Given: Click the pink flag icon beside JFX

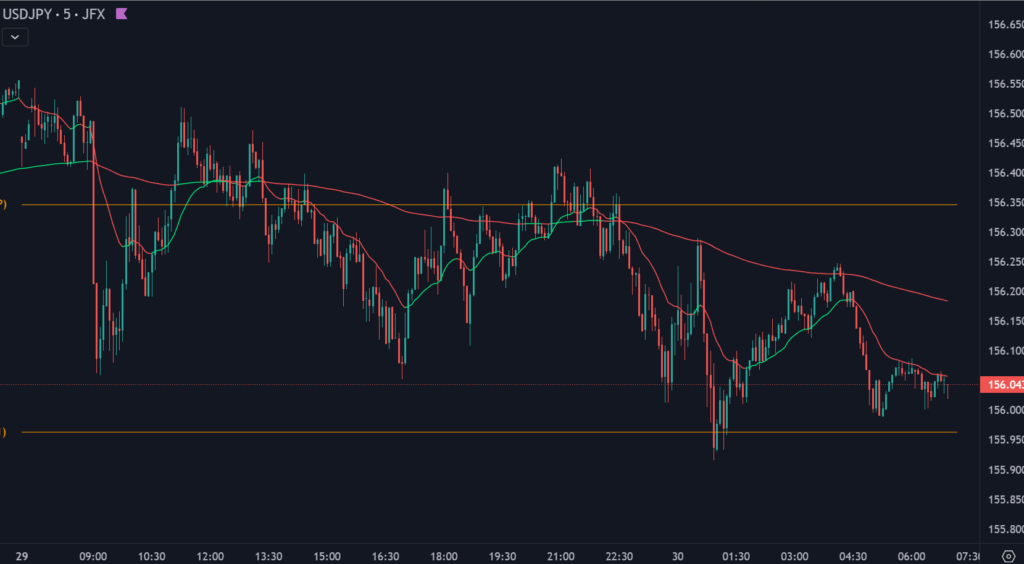Looking at the screenshot, I should [122, 14].
